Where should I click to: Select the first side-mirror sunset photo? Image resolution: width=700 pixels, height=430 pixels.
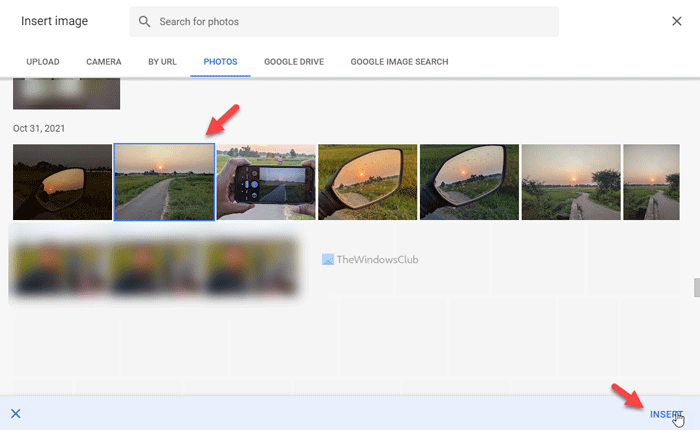point(367,182)
